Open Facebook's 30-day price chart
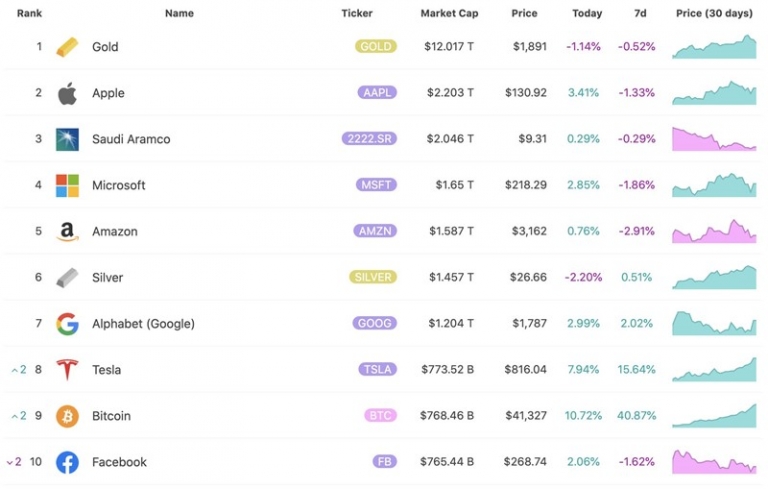Image resolution: width=768 pixels, height=489 pixels. [x=714, y=462]
